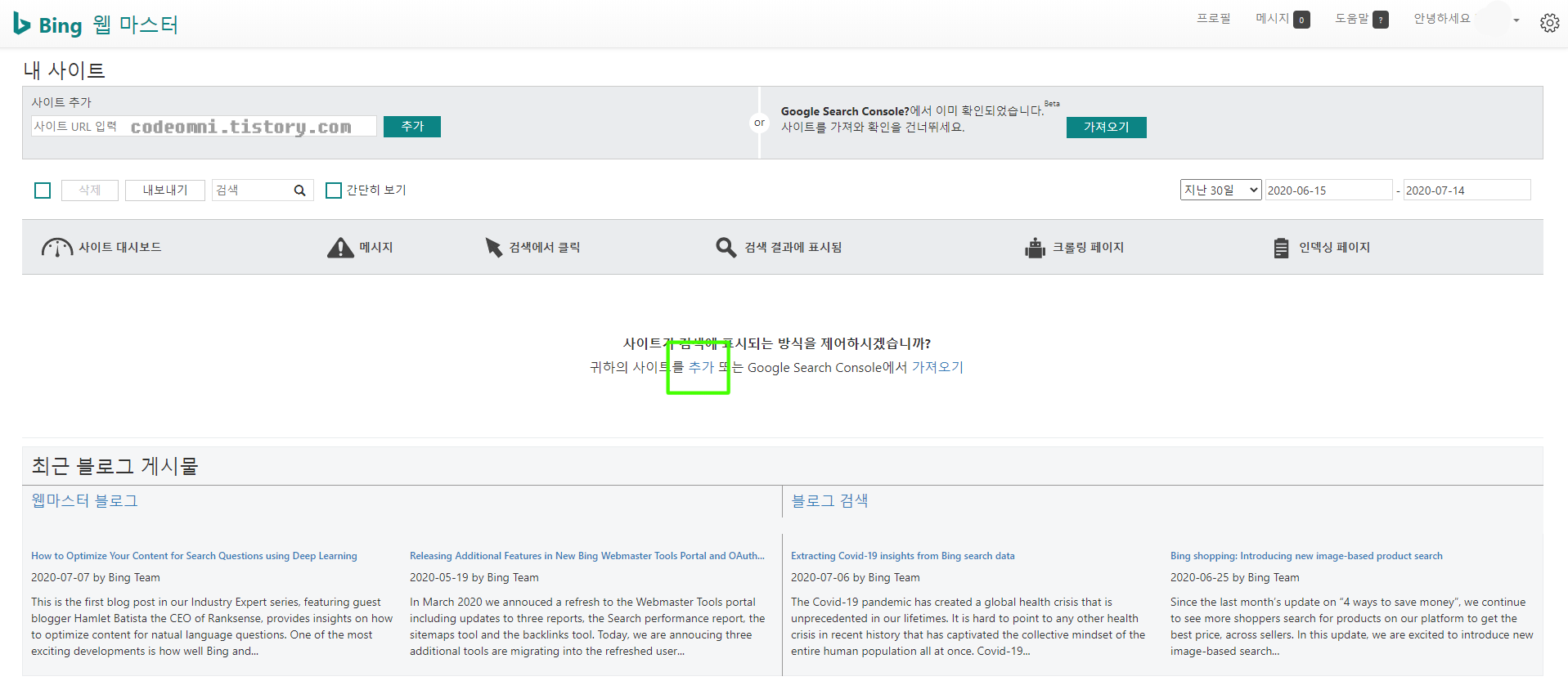This screenshot has width=1568, height=699.
Task: Click the 삭제 button
Action: coord(90,190)
